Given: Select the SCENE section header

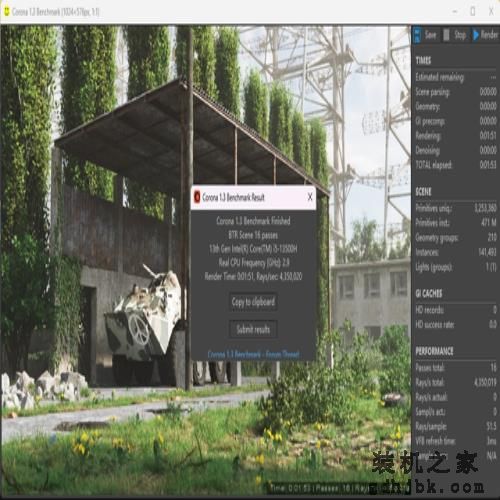Looking at the screenshot, I should pos(424,192).
